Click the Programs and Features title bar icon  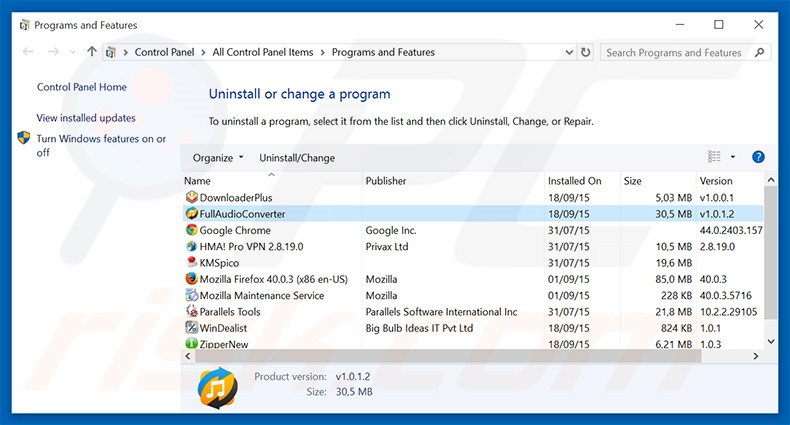pos(24,25)
